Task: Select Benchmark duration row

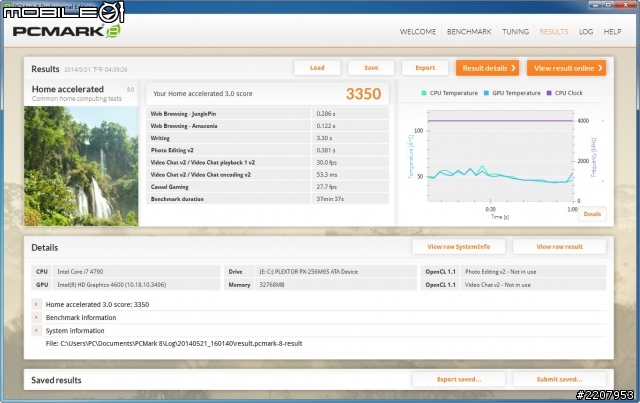Action: (x=267, y=199)
